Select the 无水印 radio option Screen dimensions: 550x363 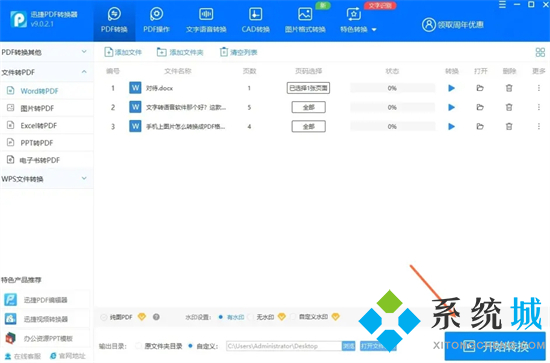(x=250, y=317)
